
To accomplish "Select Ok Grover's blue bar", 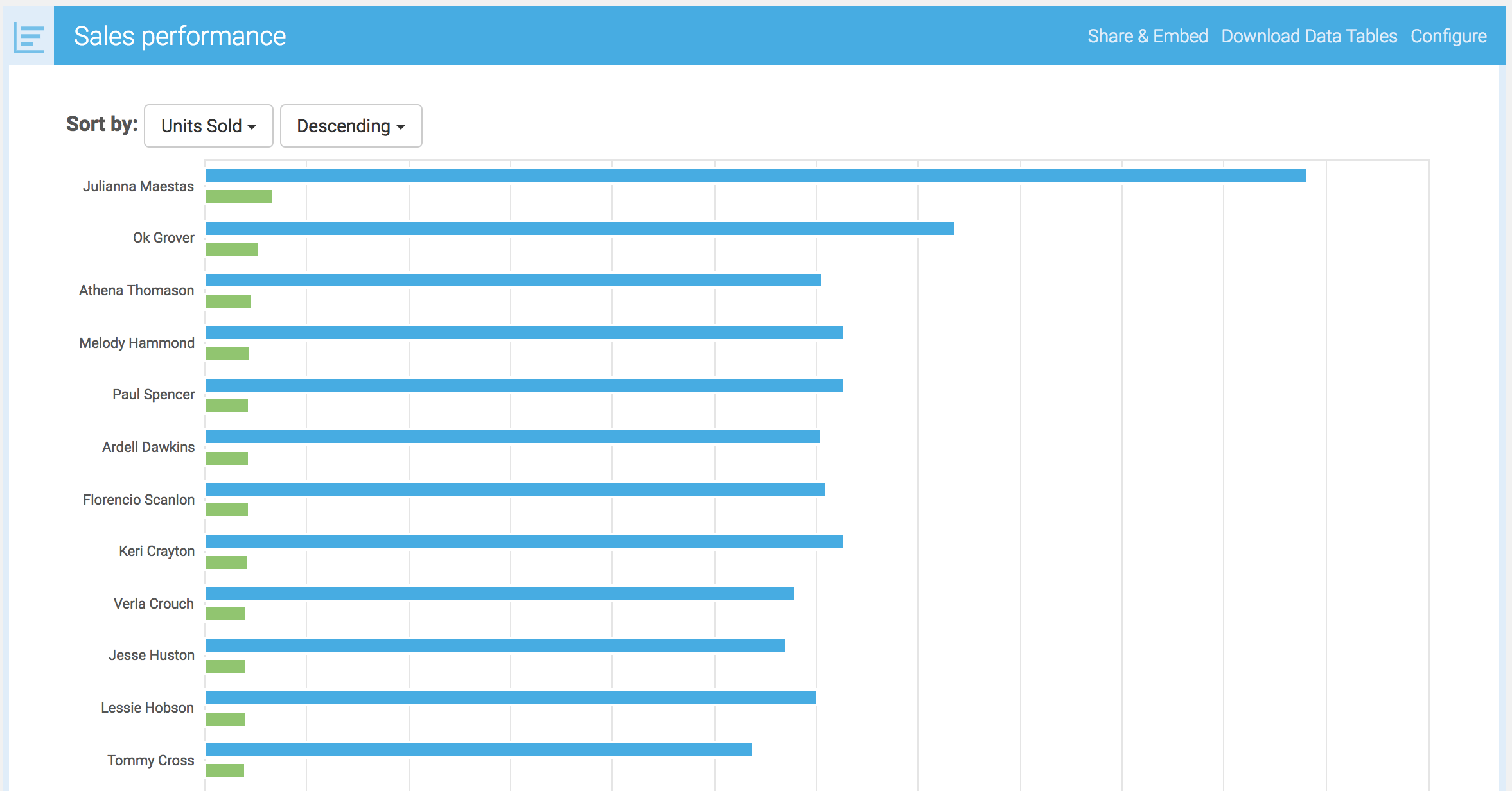I will coord(579,229).
